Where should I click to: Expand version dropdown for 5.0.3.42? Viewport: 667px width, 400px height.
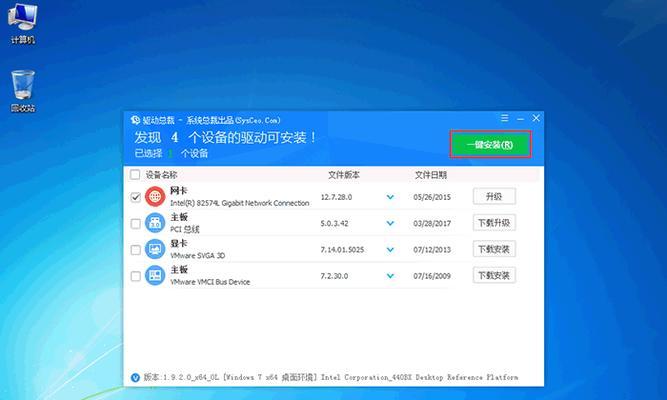390,223
